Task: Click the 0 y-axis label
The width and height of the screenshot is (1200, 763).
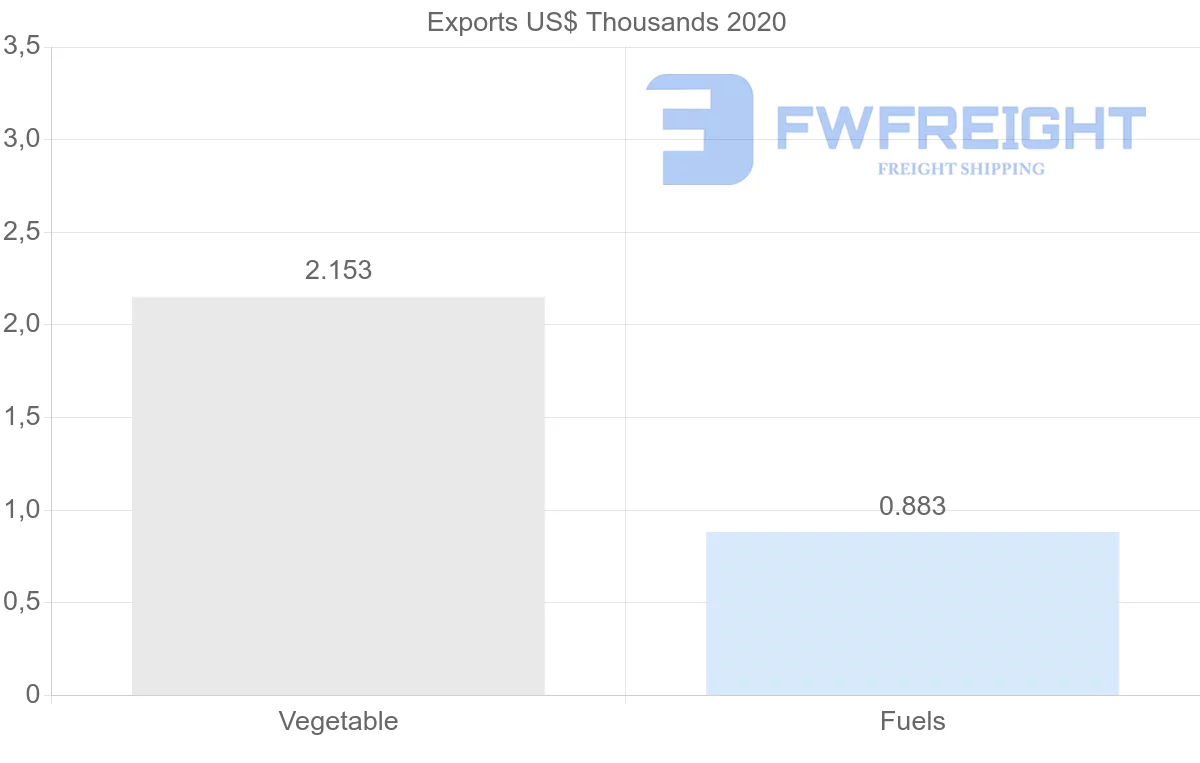Action: [x=31, y=695]
